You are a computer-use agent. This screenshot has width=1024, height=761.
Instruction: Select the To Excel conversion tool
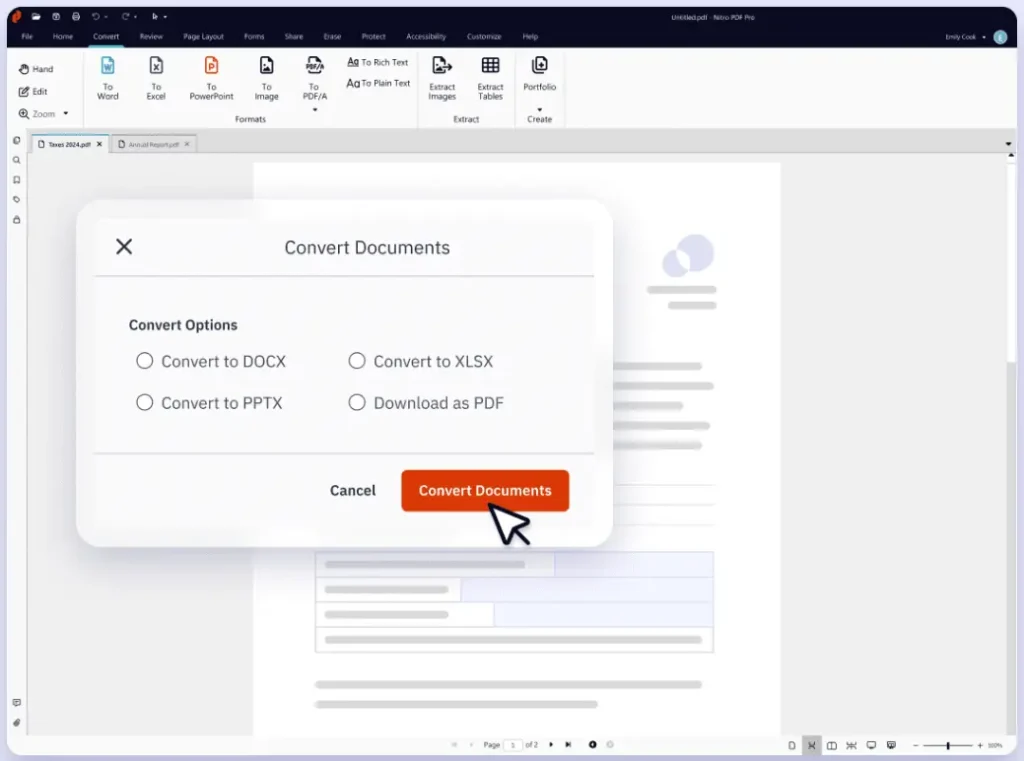156,78
